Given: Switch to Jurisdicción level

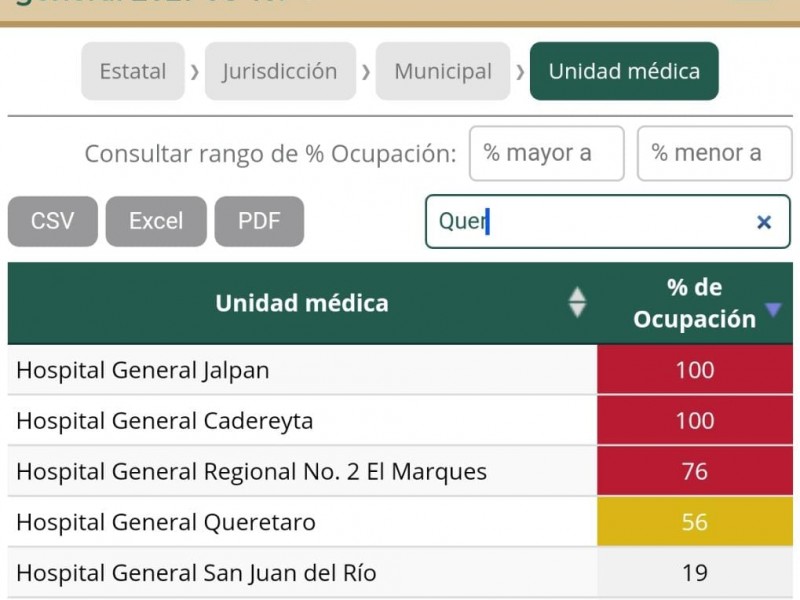Looking at the screenshot, I should 280,71.
